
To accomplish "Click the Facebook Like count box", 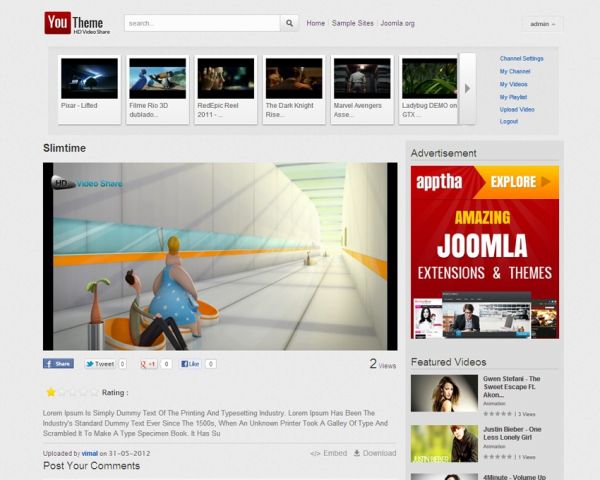I will click(x=210, y=364).
